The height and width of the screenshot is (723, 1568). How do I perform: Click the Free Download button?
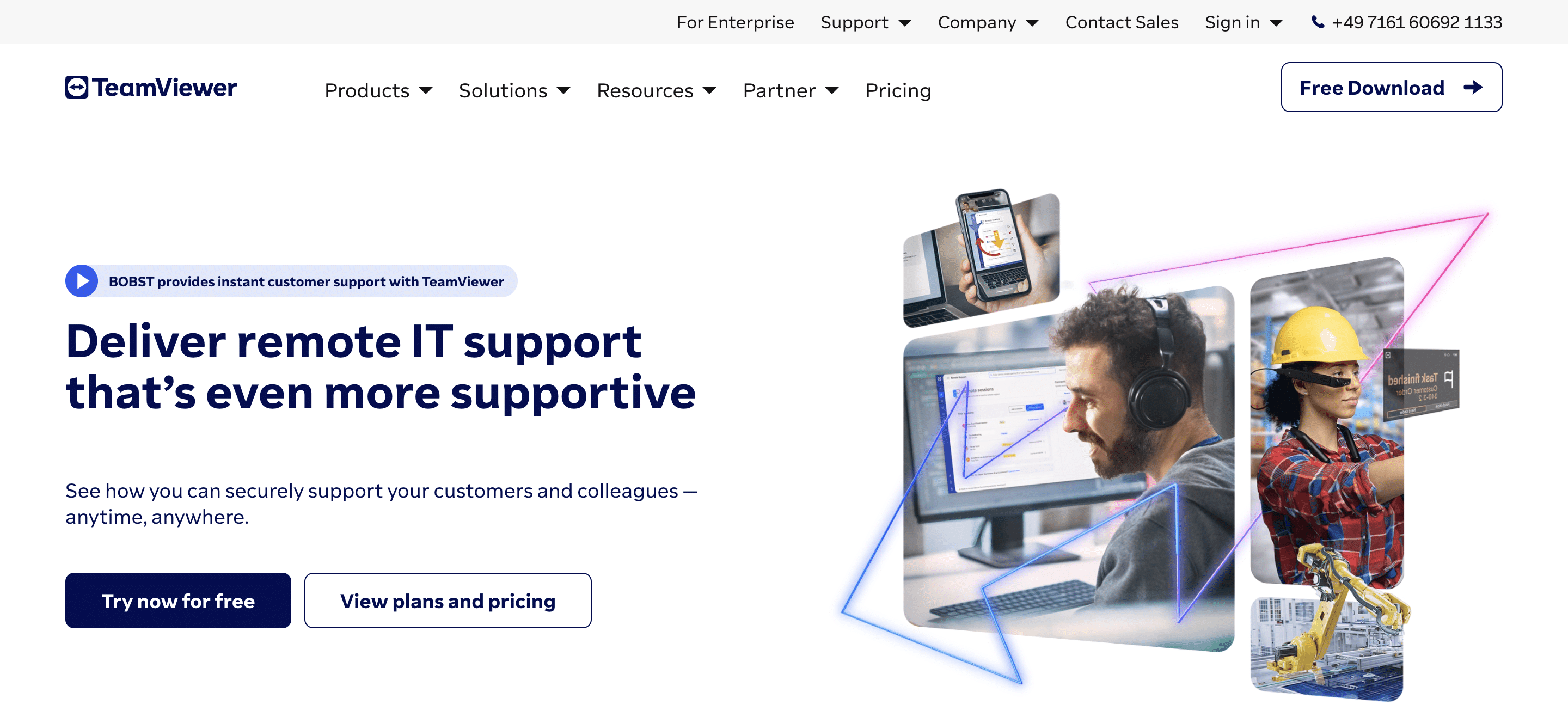click(1391, 87)
